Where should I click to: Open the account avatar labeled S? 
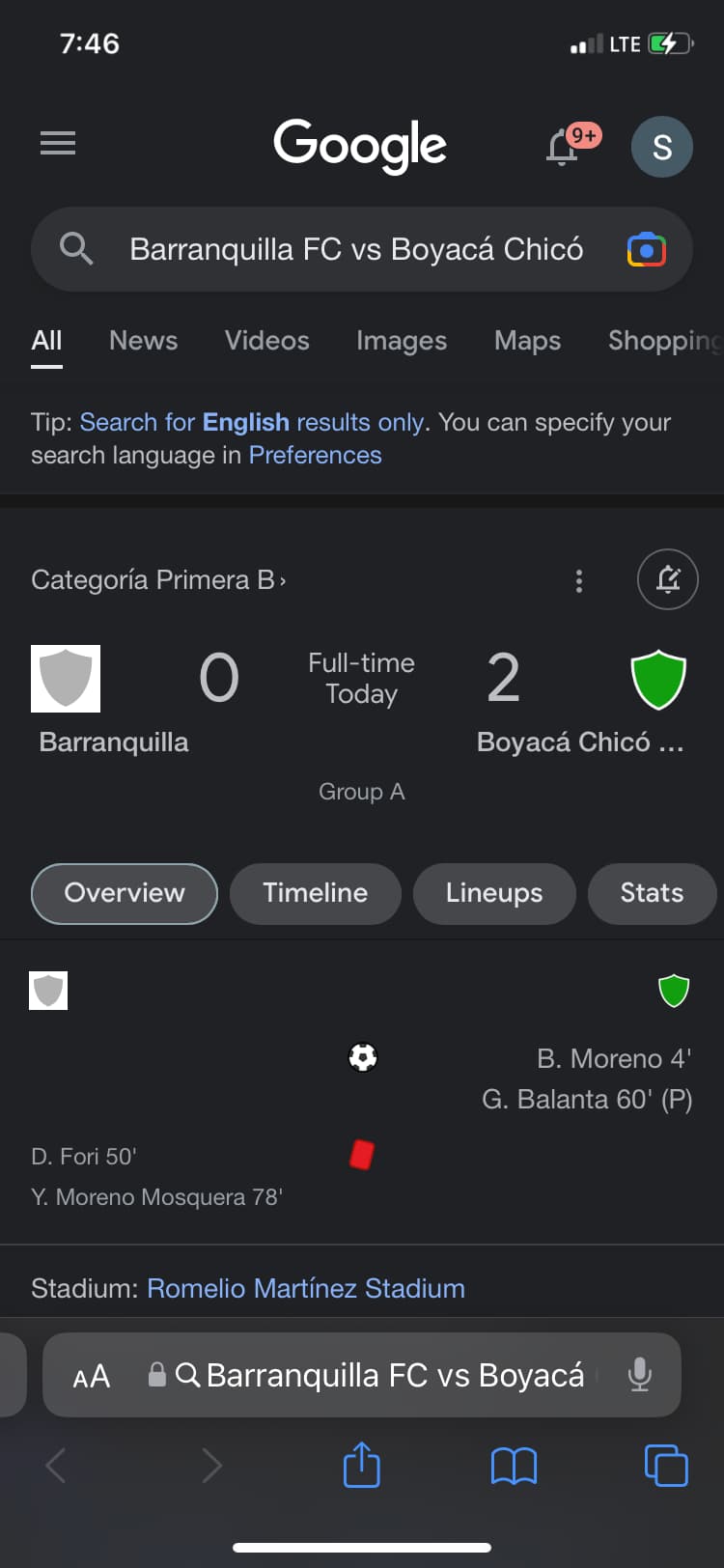[x=661, y=147]
